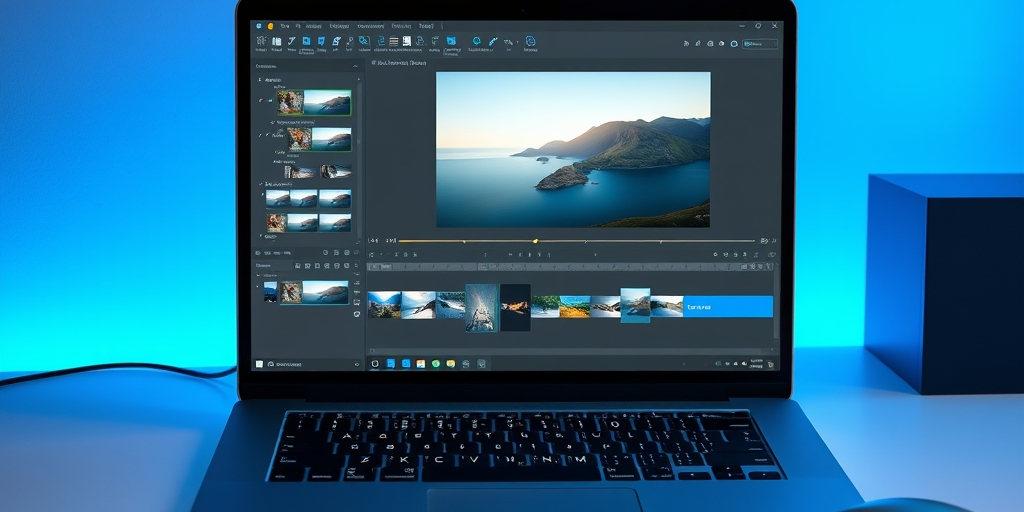This screenshot has width=1024, height=512.
Task: Select the green-bordered thumbnail in the left panel
Action: click(313, 103)
